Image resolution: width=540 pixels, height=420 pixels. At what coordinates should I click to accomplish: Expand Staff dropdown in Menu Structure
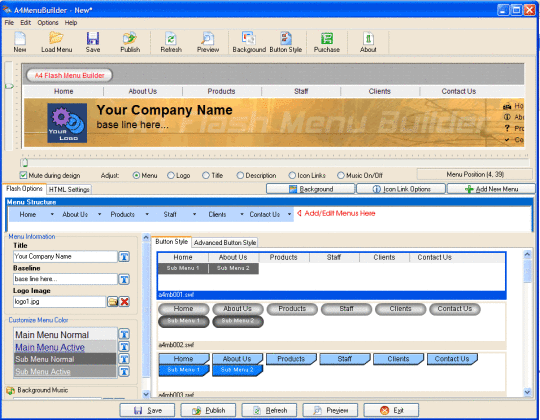(194, 214)
